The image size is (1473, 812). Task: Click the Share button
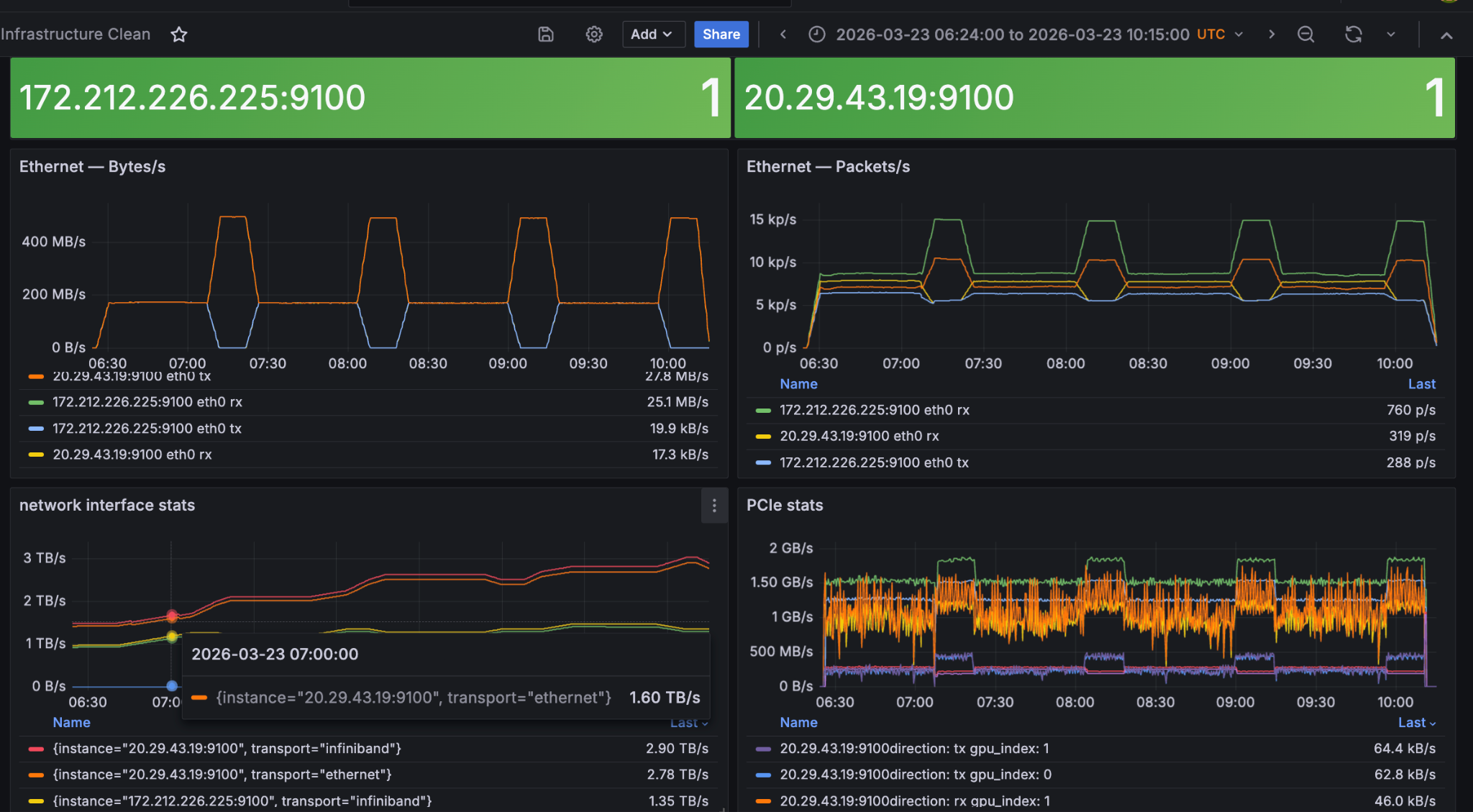(721, 35)
